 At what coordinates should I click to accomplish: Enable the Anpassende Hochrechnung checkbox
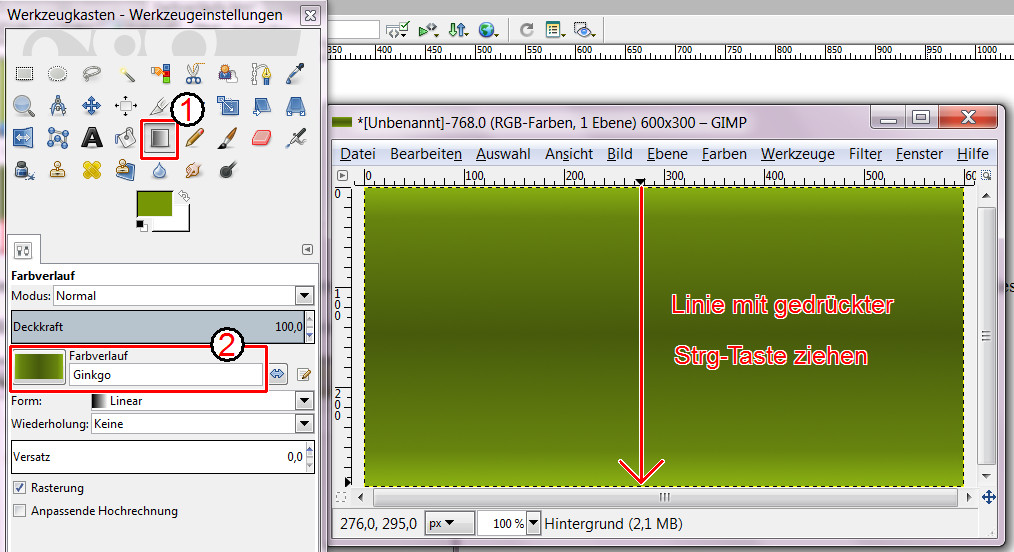[19, 511]
